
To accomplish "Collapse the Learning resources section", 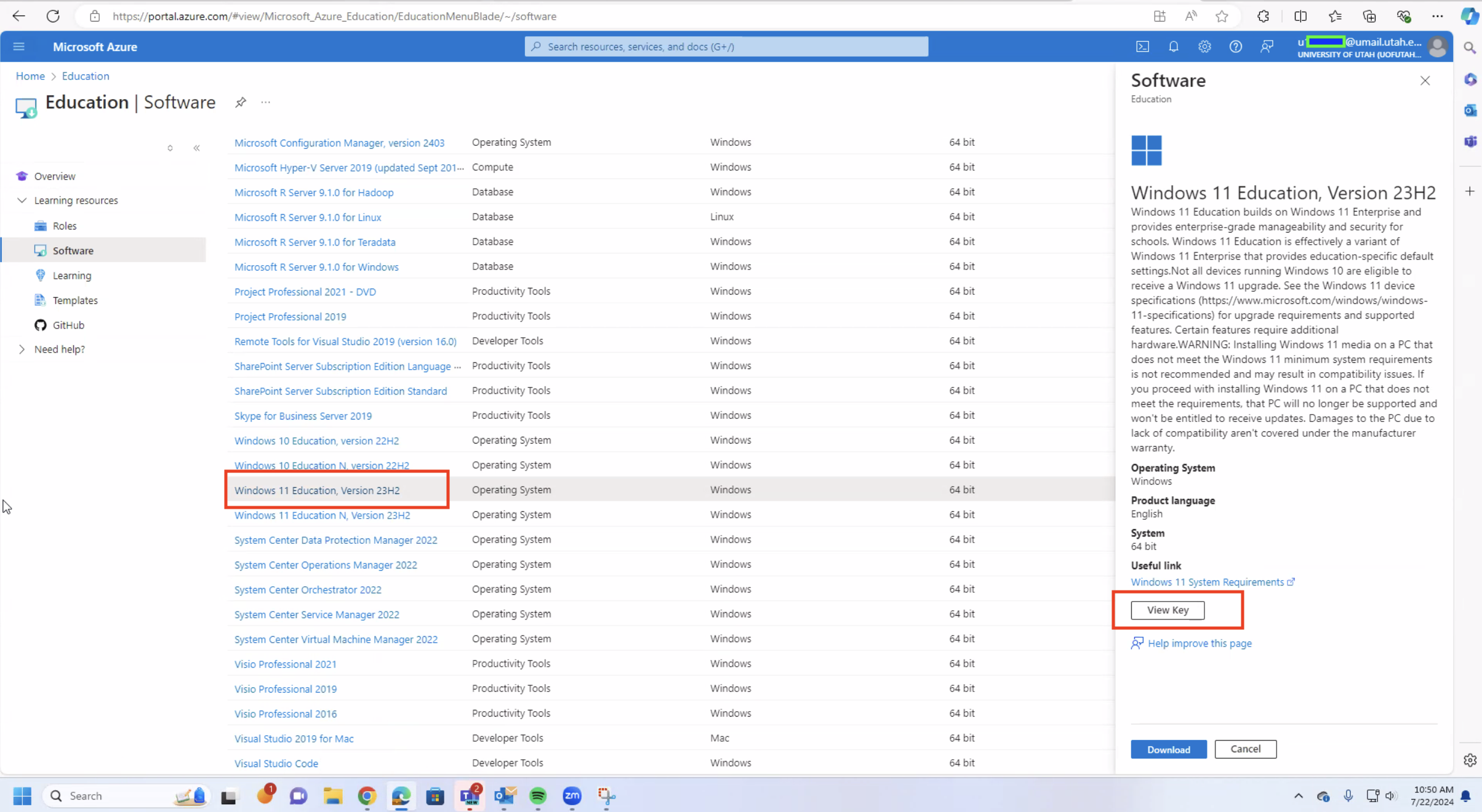I will pyautogui.click(x=22, y=200).
